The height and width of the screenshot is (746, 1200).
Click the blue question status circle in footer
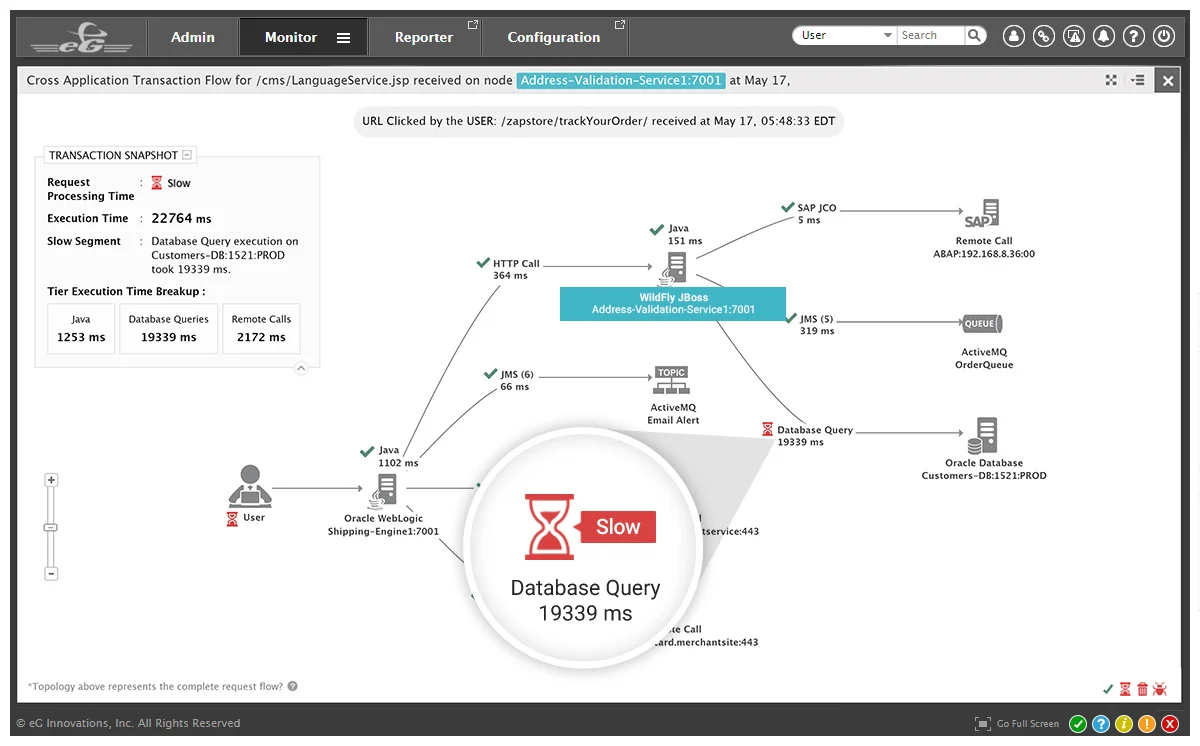coord(1101,724)
